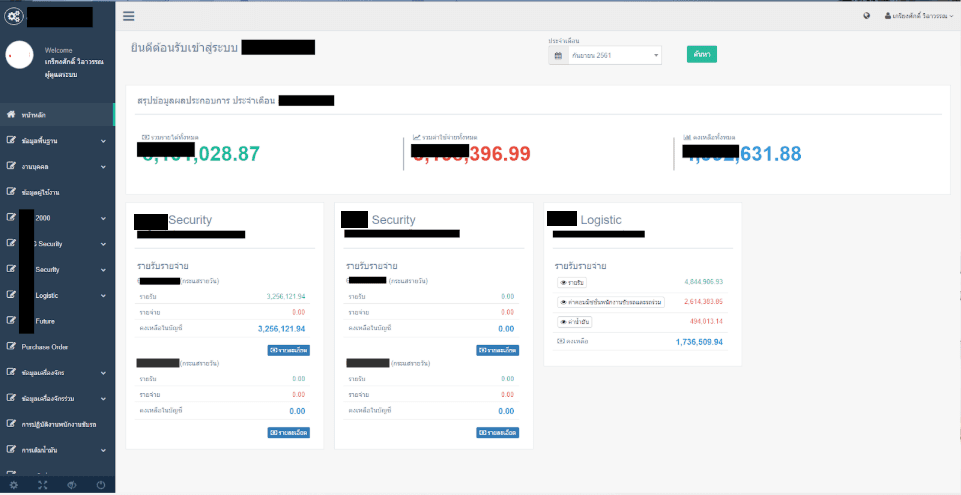Toggle the middle eye button in Logistic card
The width and height of the screenshot is (961, 495).
[610, 302]
